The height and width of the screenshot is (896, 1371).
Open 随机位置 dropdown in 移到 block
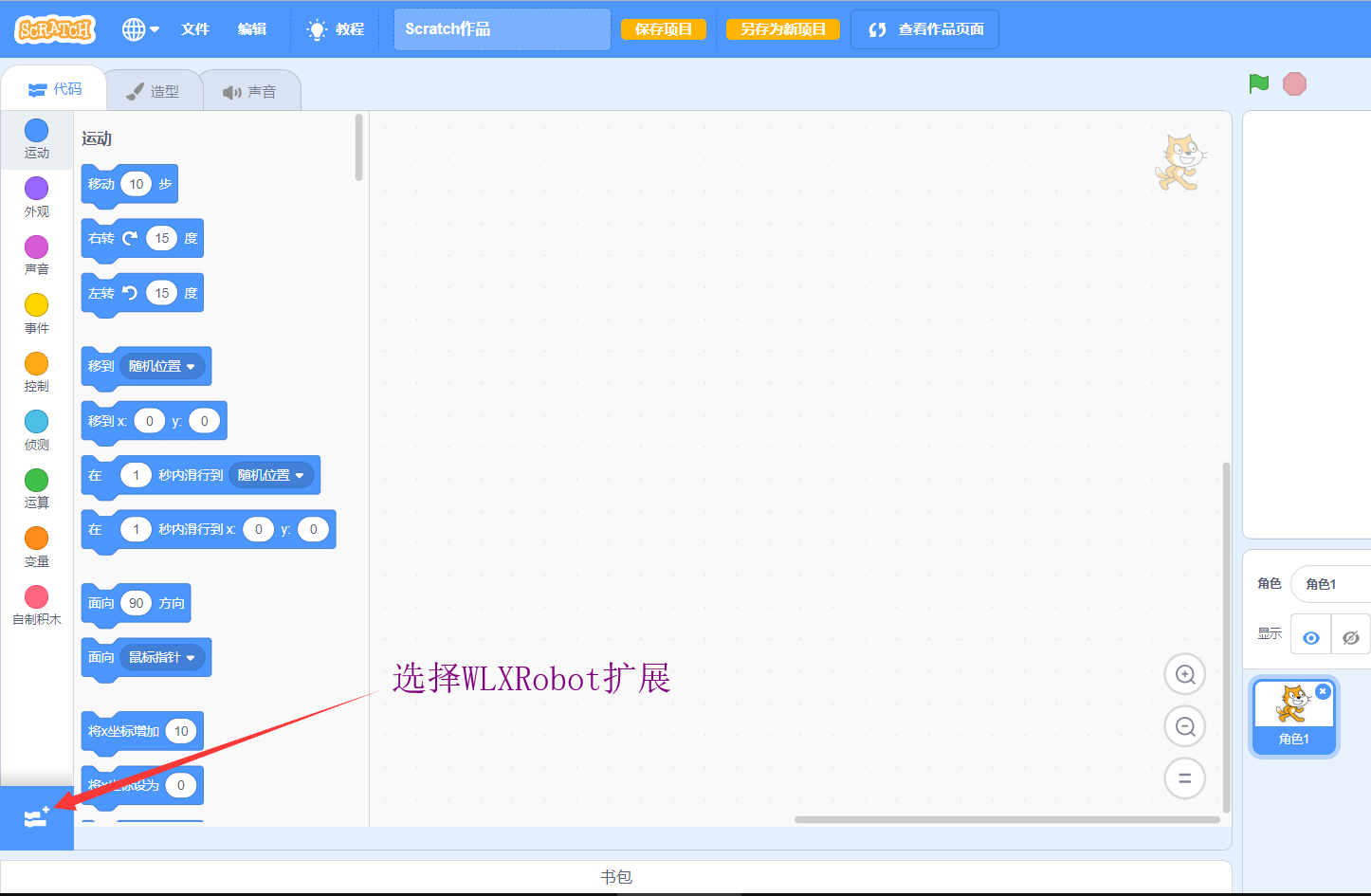(162, 366)
